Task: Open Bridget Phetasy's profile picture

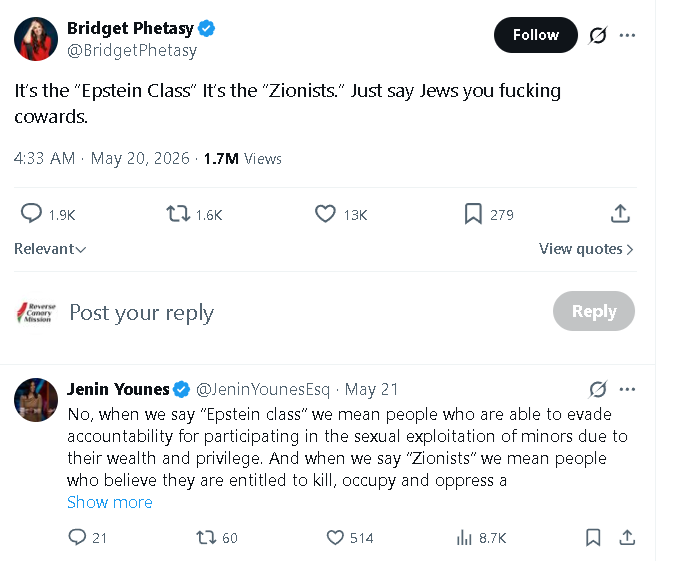Action: click(36, 39)
